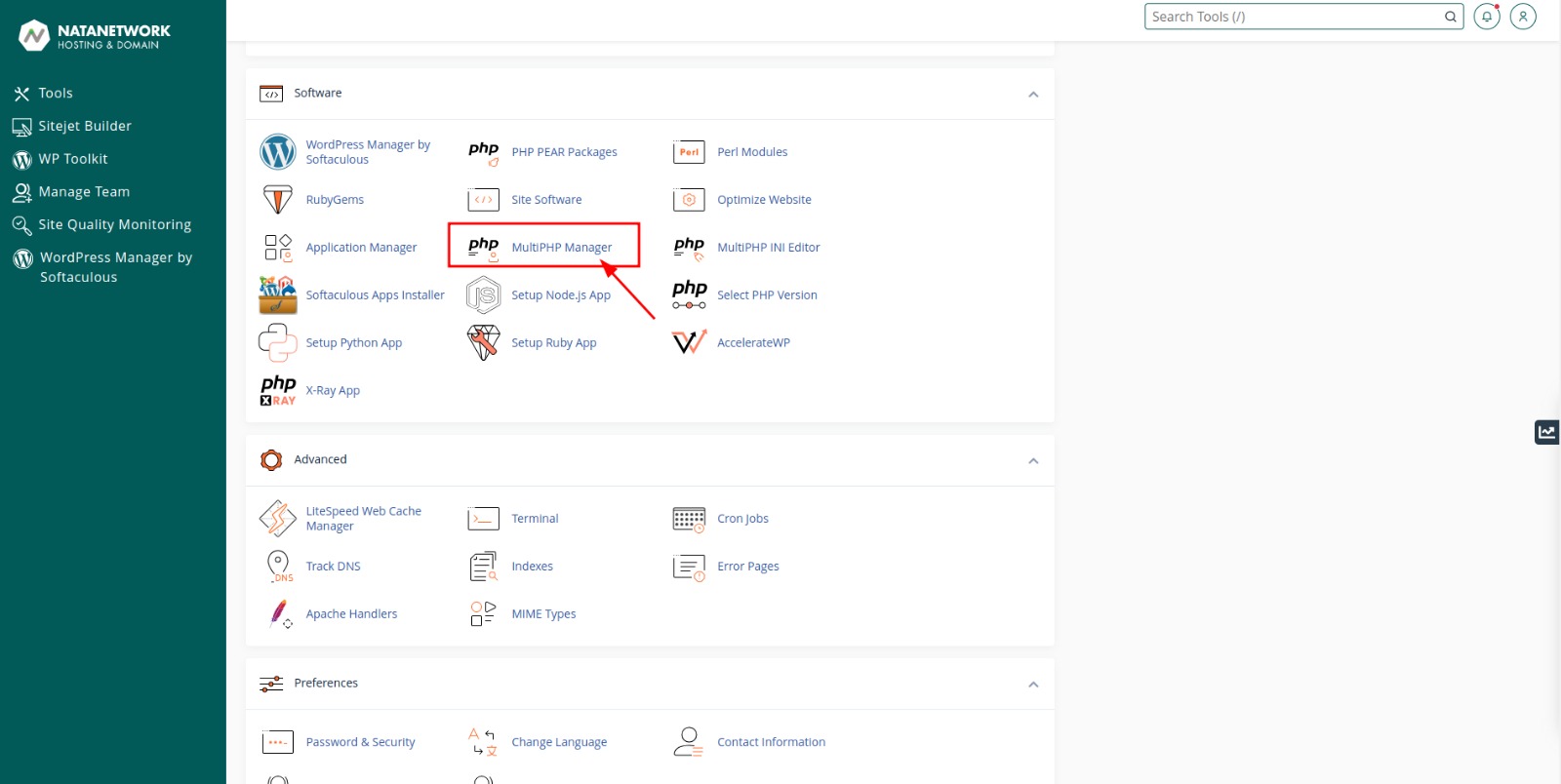Click the search magnifier icon
The width and height of the screenshot is (1561, 784).
[1451, 17]
